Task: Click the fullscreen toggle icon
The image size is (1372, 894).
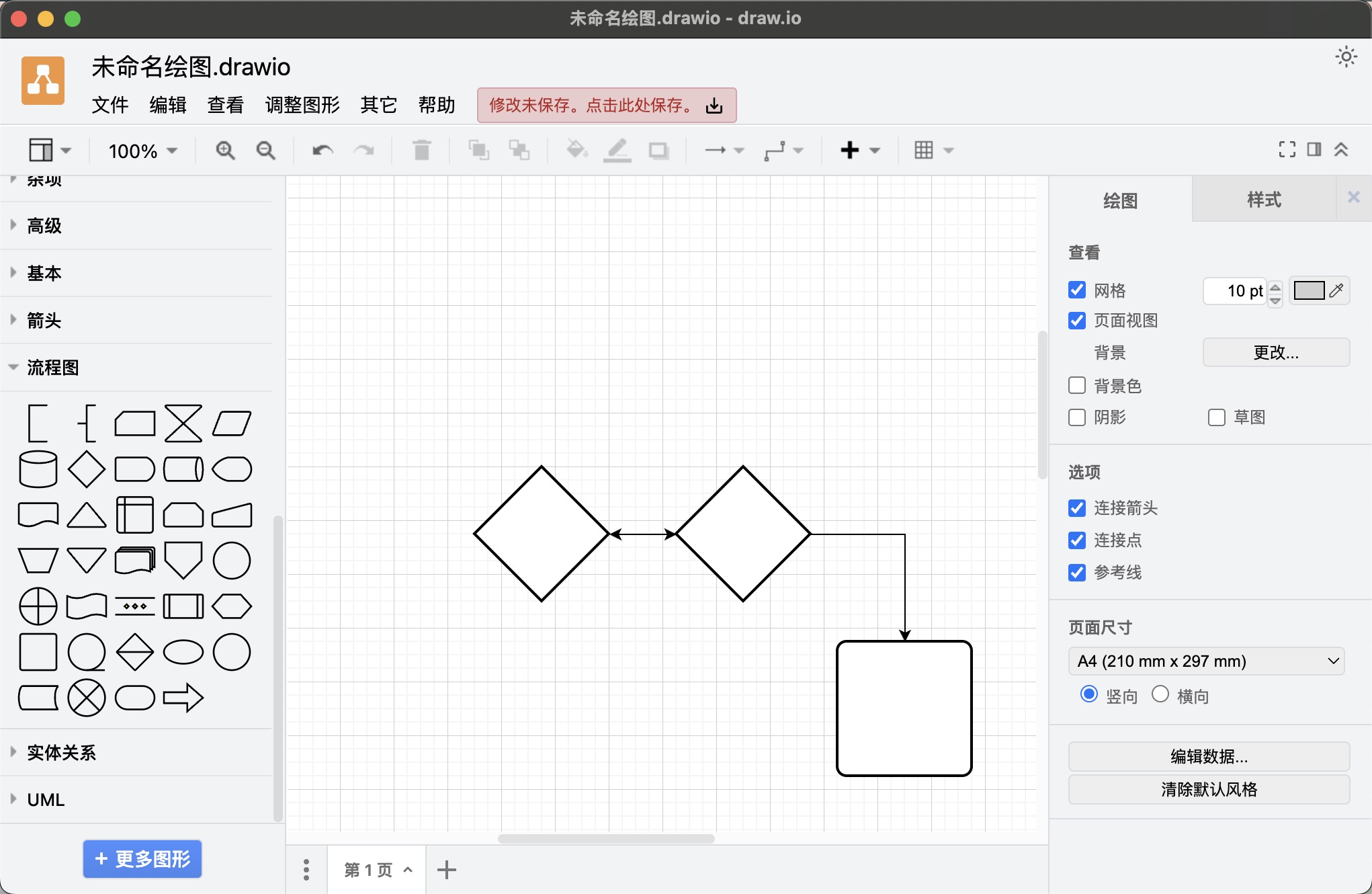Action: point(1287,150)
